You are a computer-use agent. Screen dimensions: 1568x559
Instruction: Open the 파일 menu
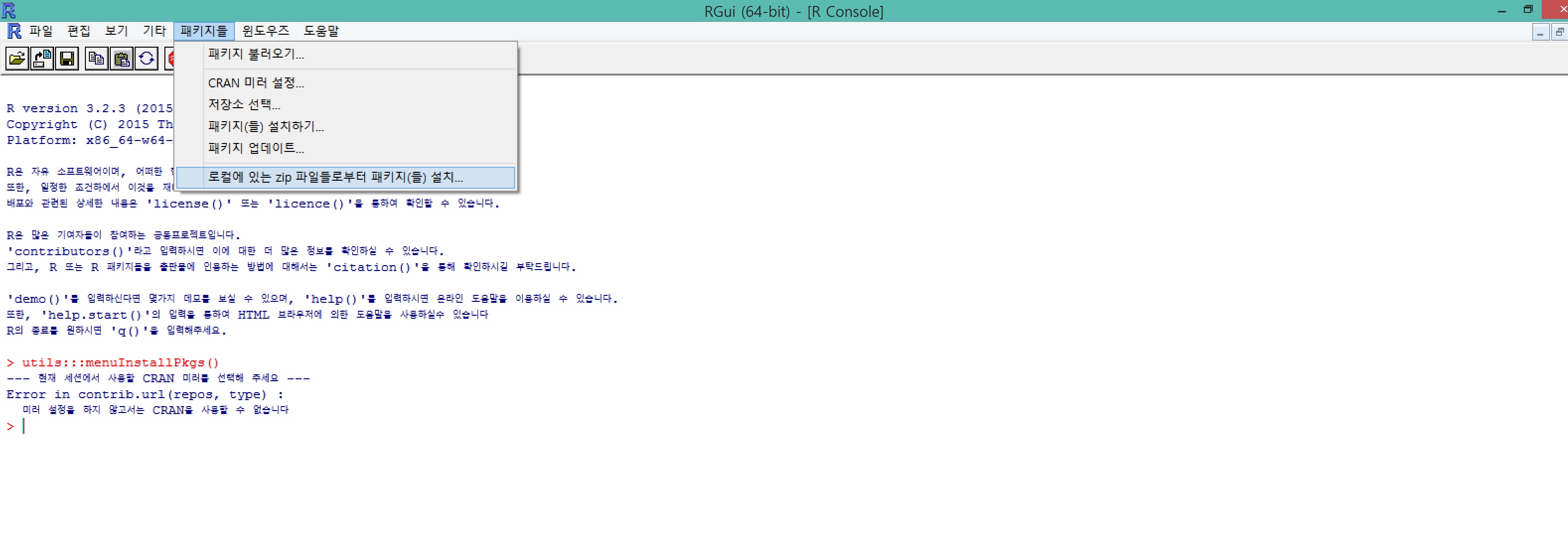coord(41,31)
